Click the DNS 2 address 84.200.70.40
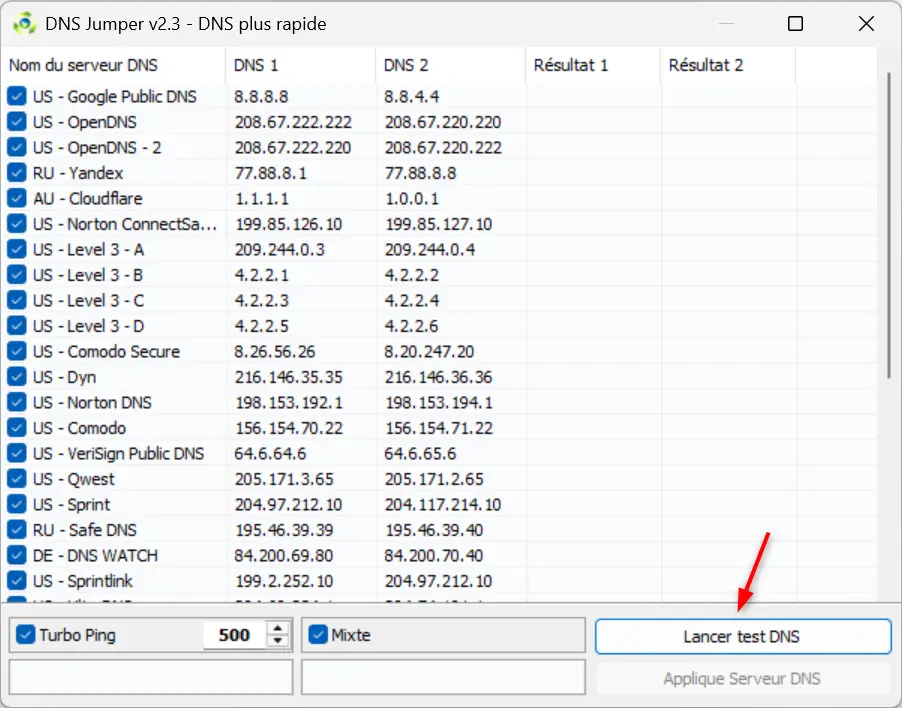 (434, 555)
